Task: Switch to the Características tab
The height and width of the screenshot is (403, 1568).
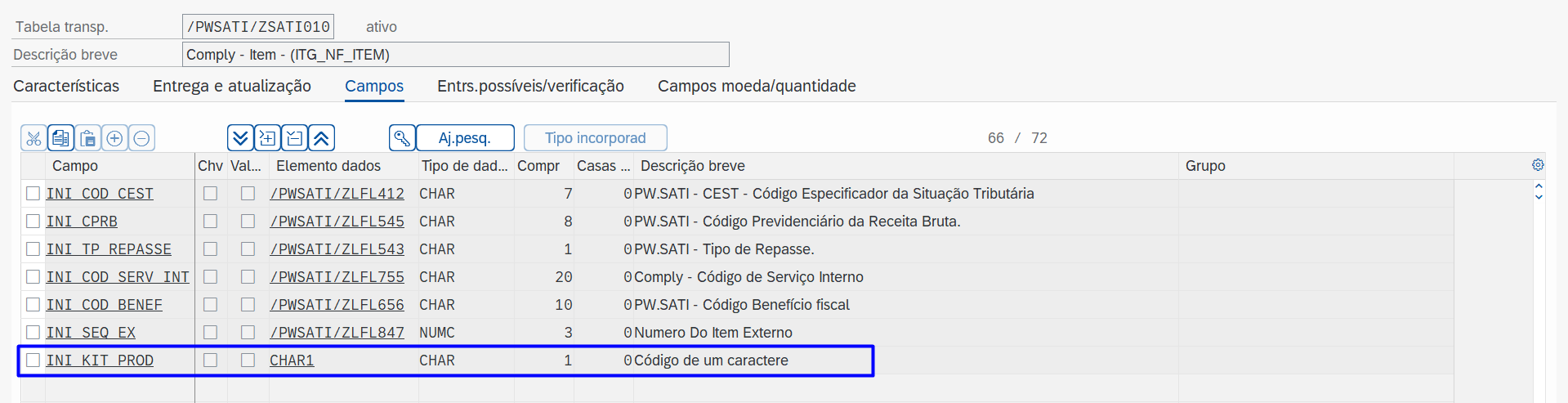Action: [x=66, y=86]
